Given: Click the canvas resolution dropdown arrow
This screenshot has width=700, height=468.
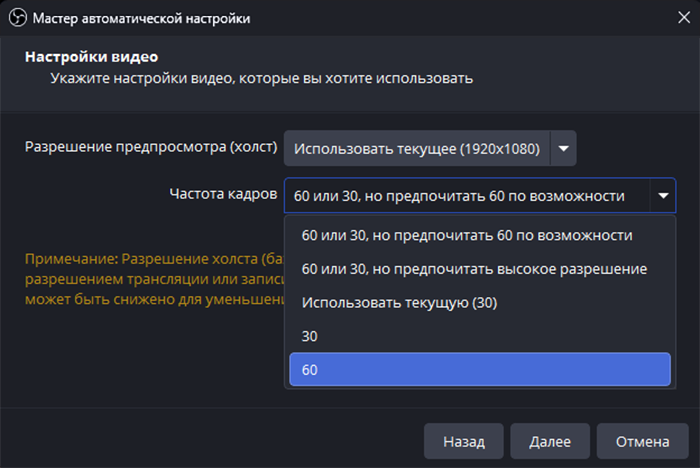Looking at the screenshot, I should tap(564, 149).
